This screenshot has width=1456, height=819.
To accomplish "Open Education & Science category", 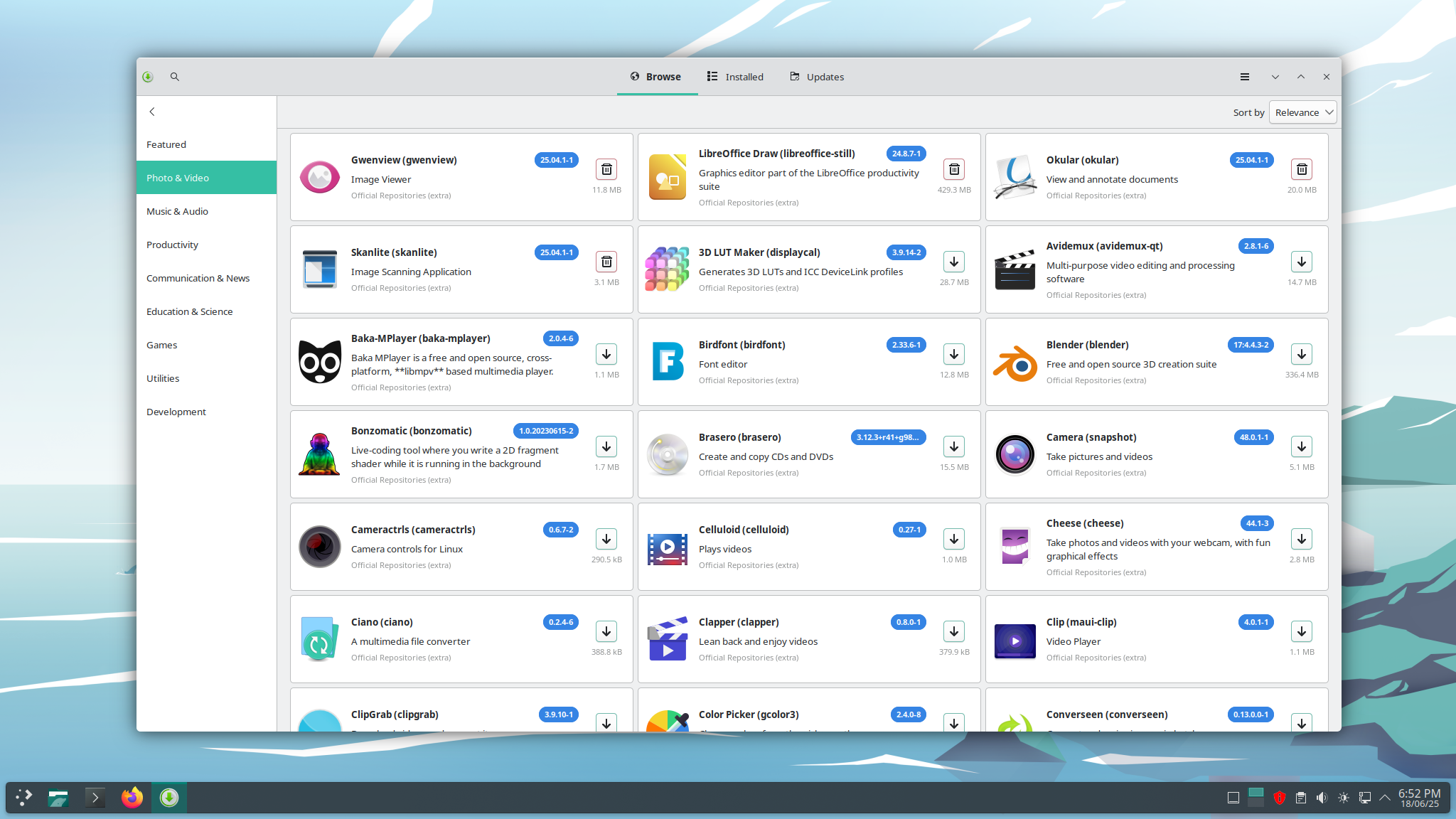I will click(x=206, y=311).
